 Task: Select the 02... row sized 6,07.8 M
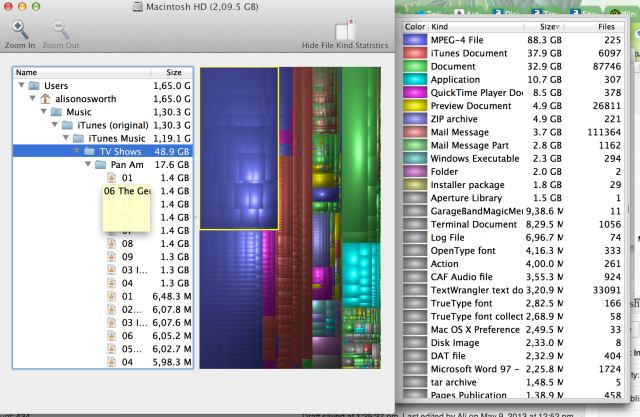point(103,309)
